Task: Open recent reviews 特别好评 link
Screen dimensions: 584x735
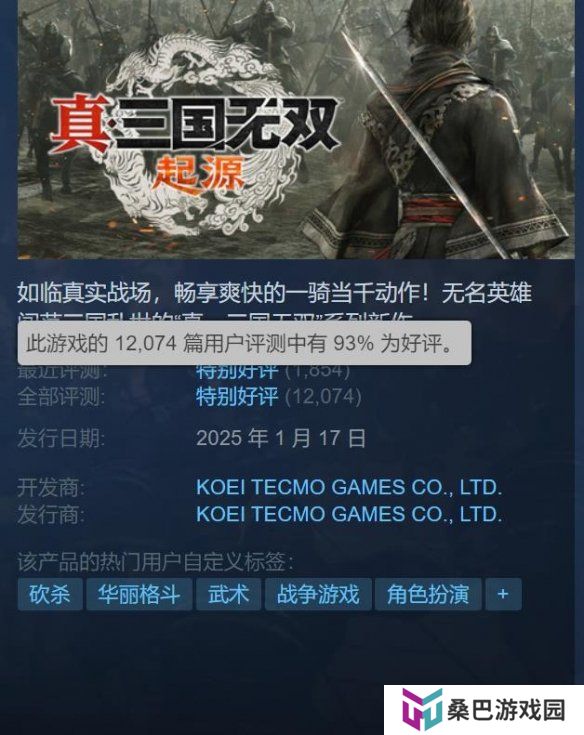Action: click(x=237, y=373)
